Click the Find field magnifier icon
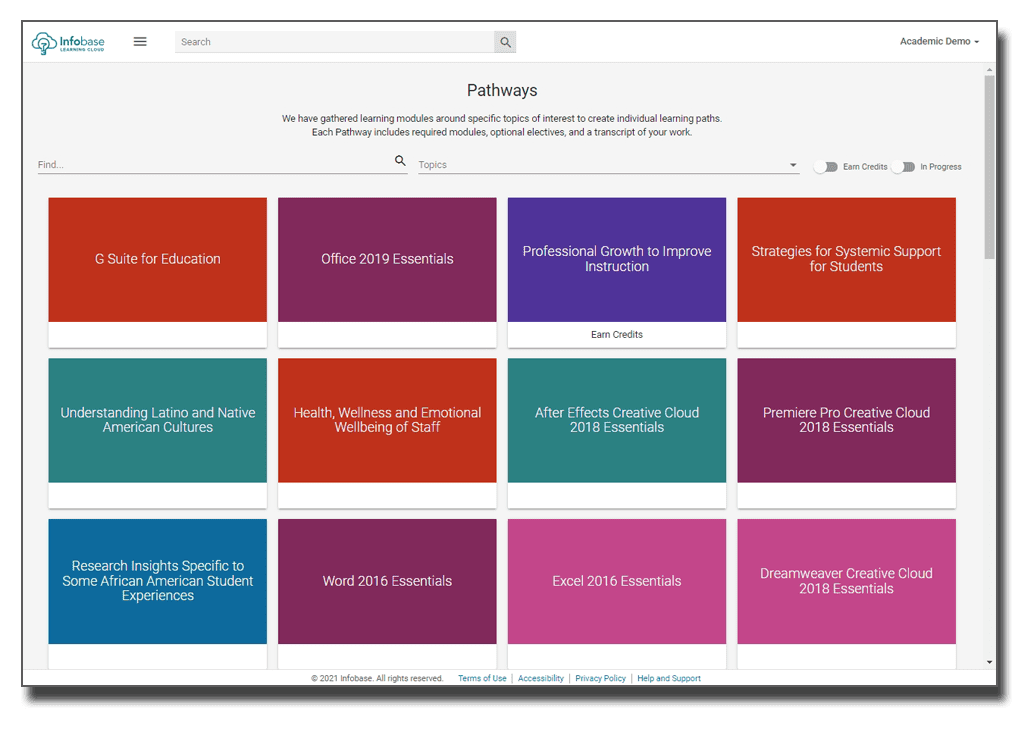Screen dimensions: 1032x731 coord(400,161)
